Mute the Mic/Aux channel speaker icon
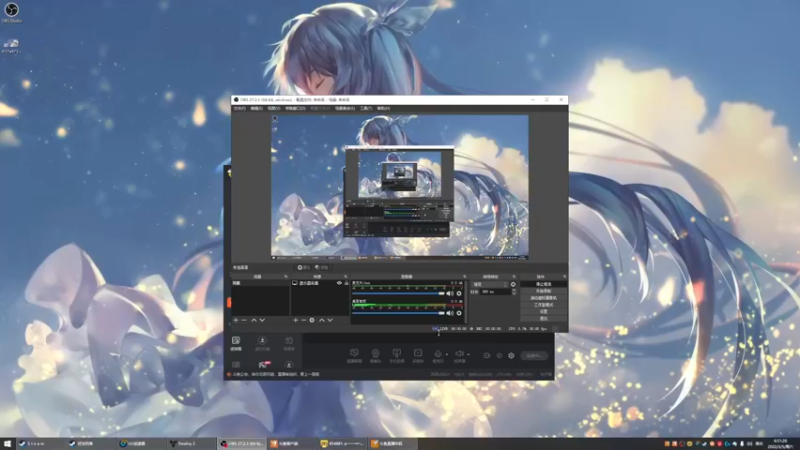The width and height of the screenshot is (800, 450). tap(450, 293)
